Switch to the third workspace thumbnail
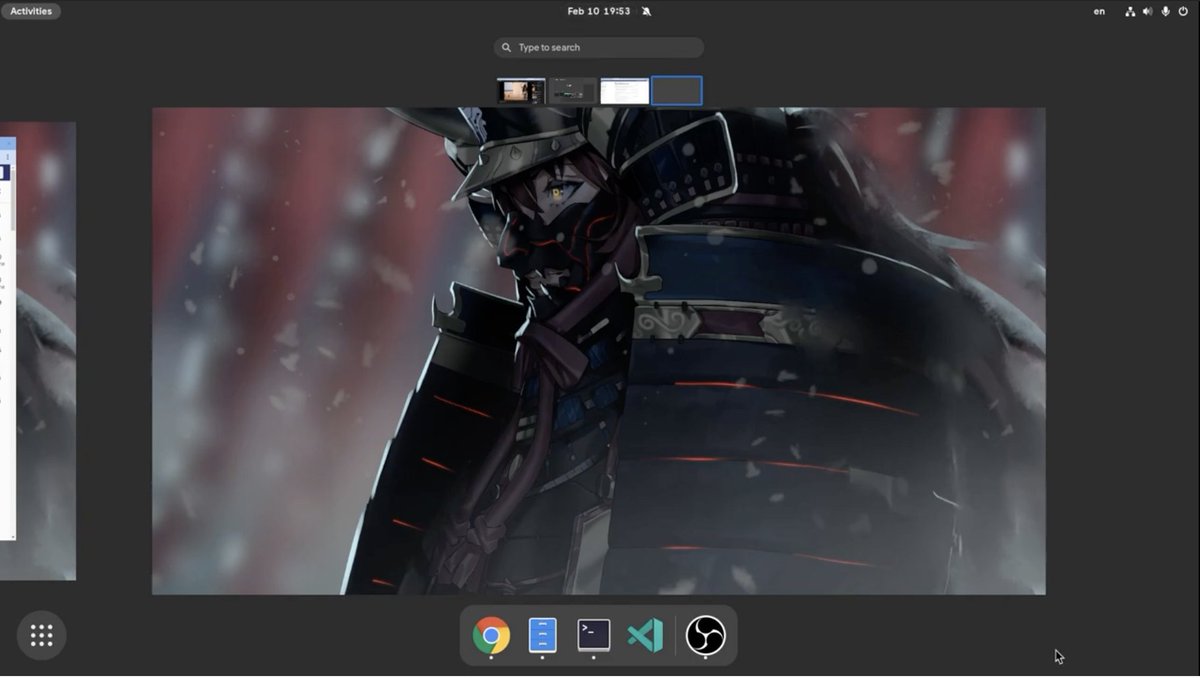Image resolution: width=1200 pixels, height=678 pixels. click(x=625, y=91)
